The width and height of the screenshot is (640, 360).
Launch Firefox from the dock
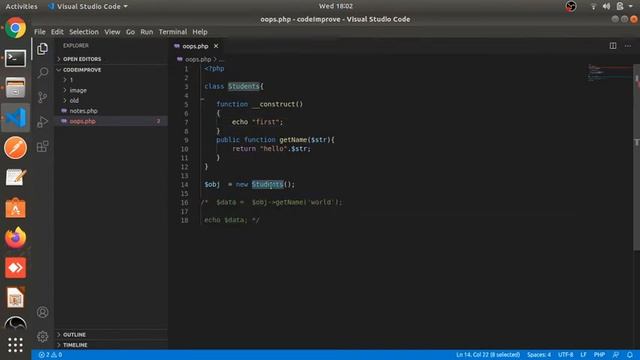click(16, 238)
